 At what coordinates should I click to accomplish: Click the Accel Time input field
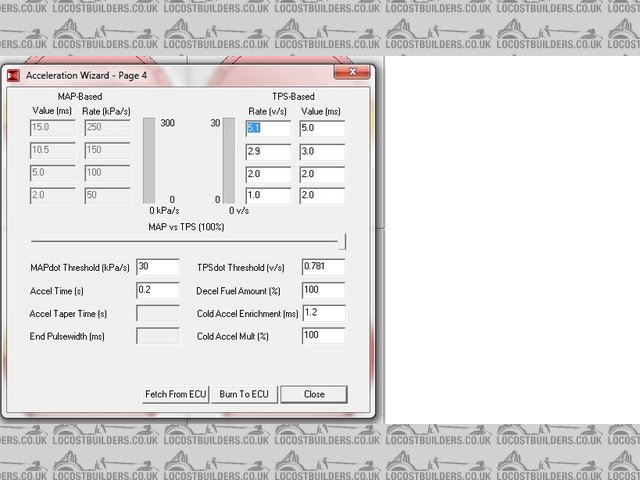[158, 290]
